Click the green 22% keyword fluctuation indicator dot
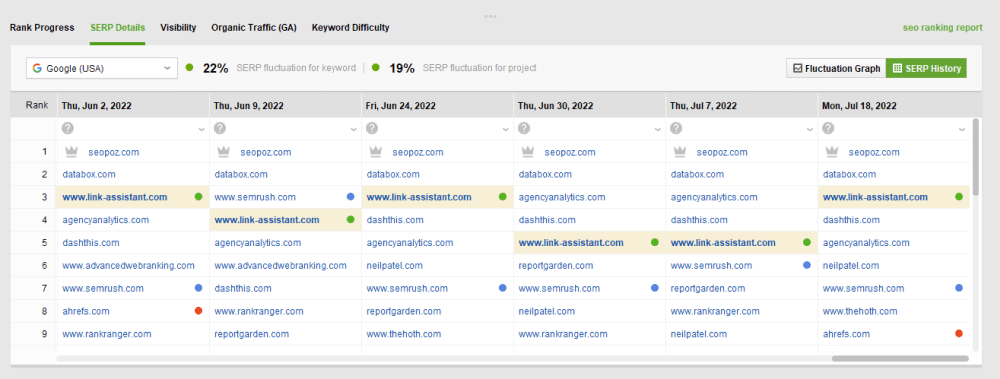 coord(189,68)
